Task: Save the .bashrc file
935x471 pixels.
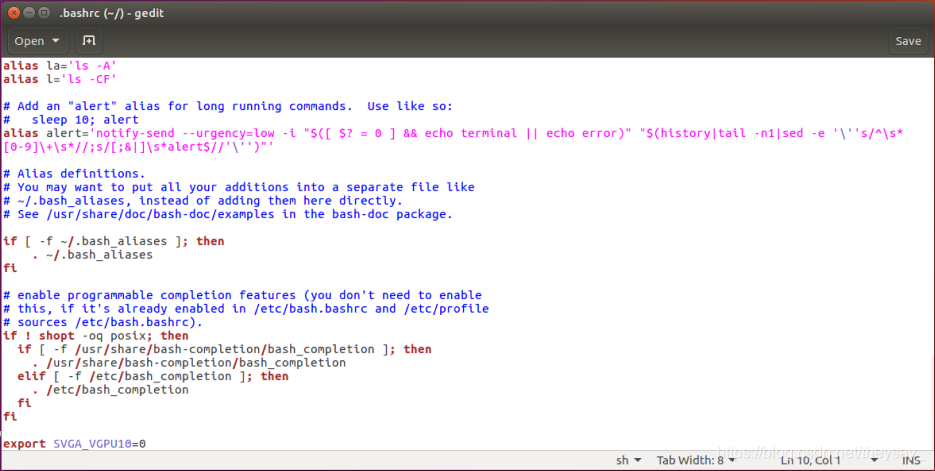Action: pos(908,41)
